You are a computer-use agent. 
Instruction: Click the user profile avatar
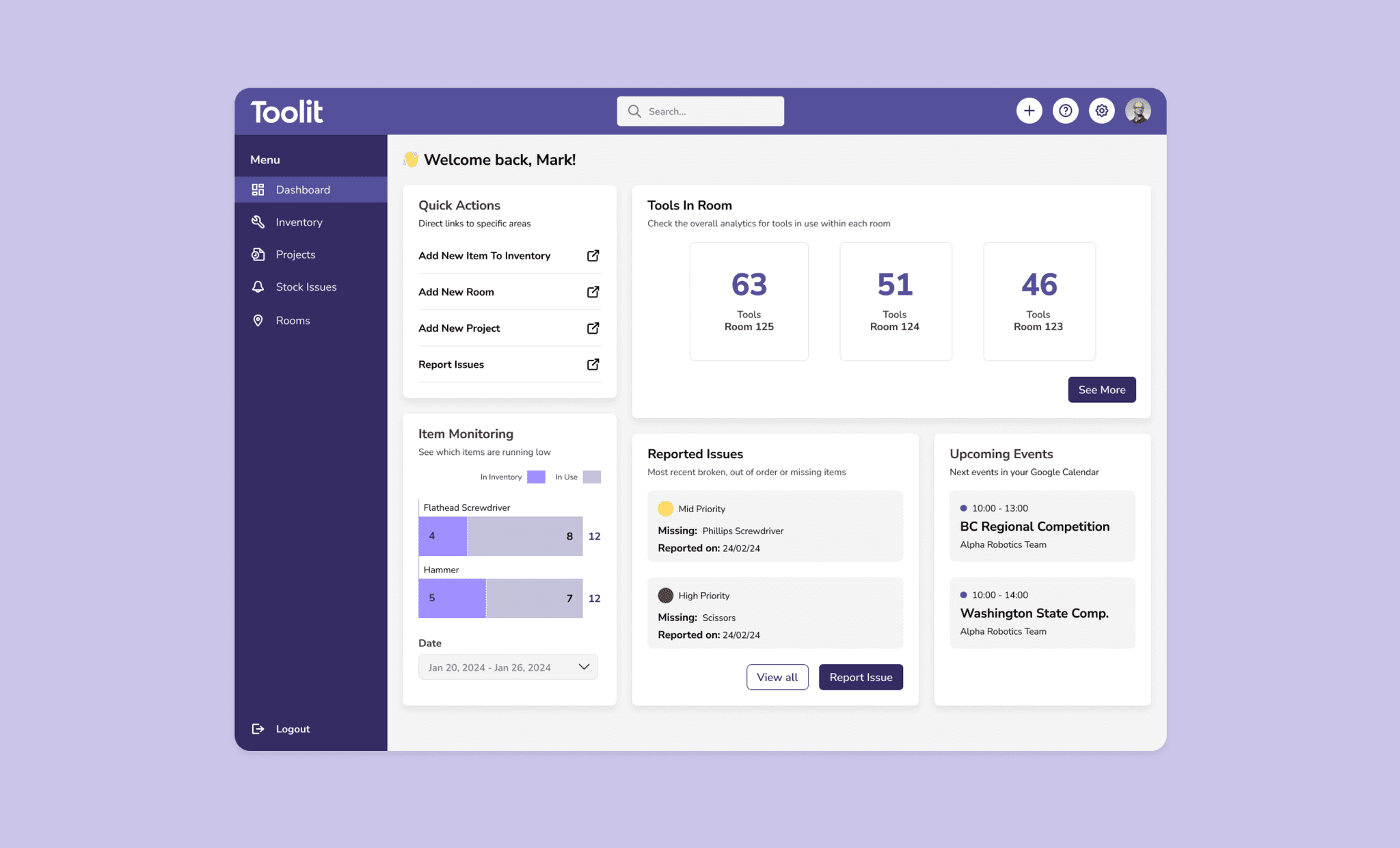[x=1137, y=111]
